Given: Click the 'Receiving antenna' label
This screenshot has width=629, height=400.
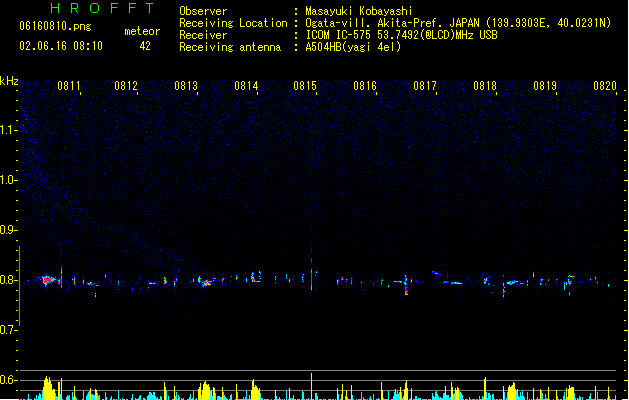Looking at the screenshot, I should click(230, 47).
